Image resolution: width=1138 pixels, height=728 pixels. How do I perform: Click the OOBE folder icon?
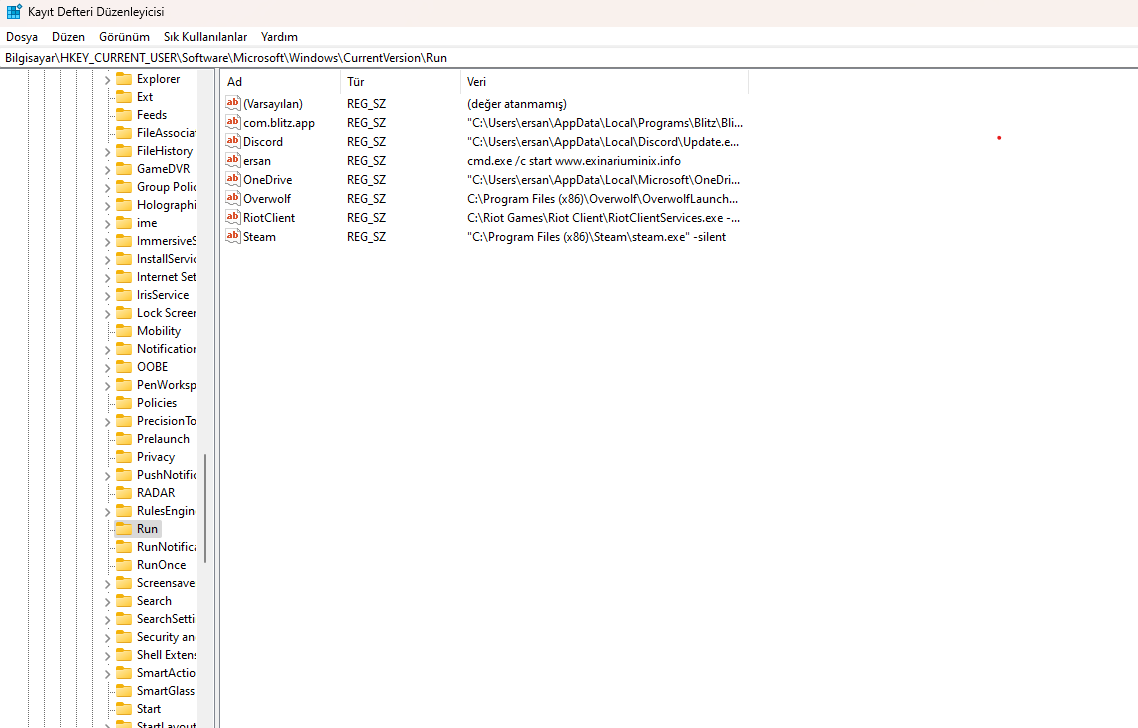(124, 367)
